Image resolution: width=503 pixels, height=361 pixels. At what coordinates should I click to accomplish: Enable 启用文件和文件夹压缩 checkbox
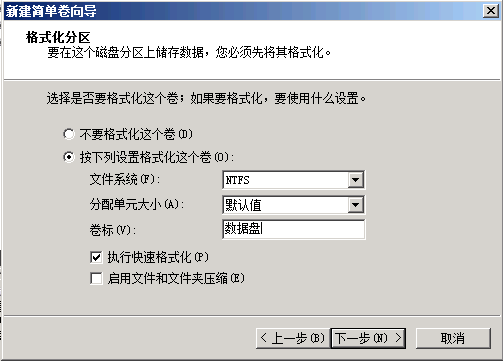[x=96, y=278]
